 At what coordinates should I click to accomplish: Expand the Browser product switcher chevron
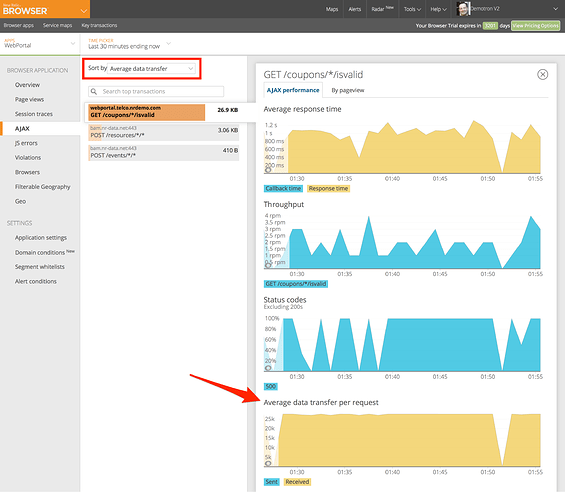click(x=84, y=11)
